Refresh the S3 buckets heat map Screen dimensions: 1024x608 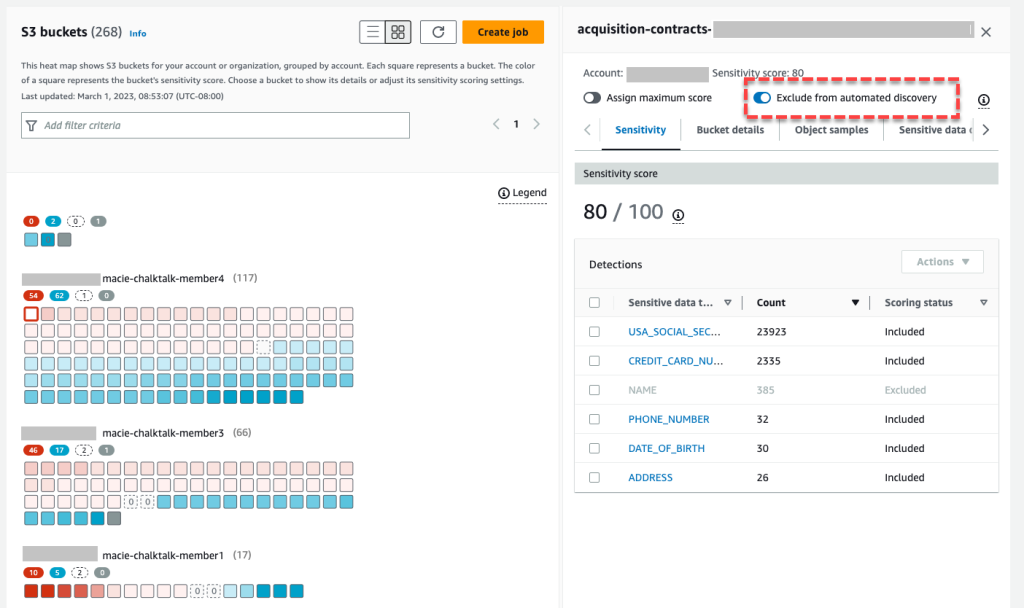438,31
